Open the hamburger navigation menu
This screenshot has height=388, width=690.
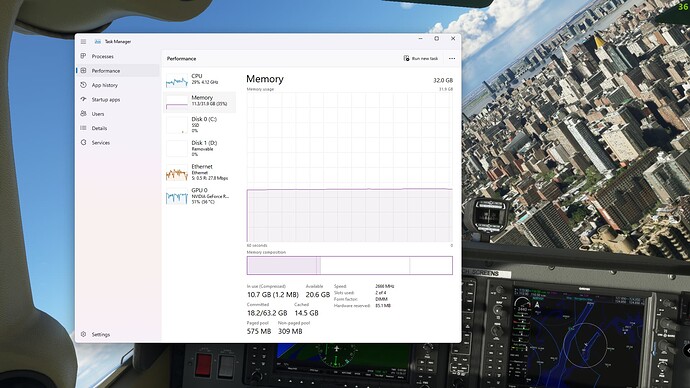83,41
